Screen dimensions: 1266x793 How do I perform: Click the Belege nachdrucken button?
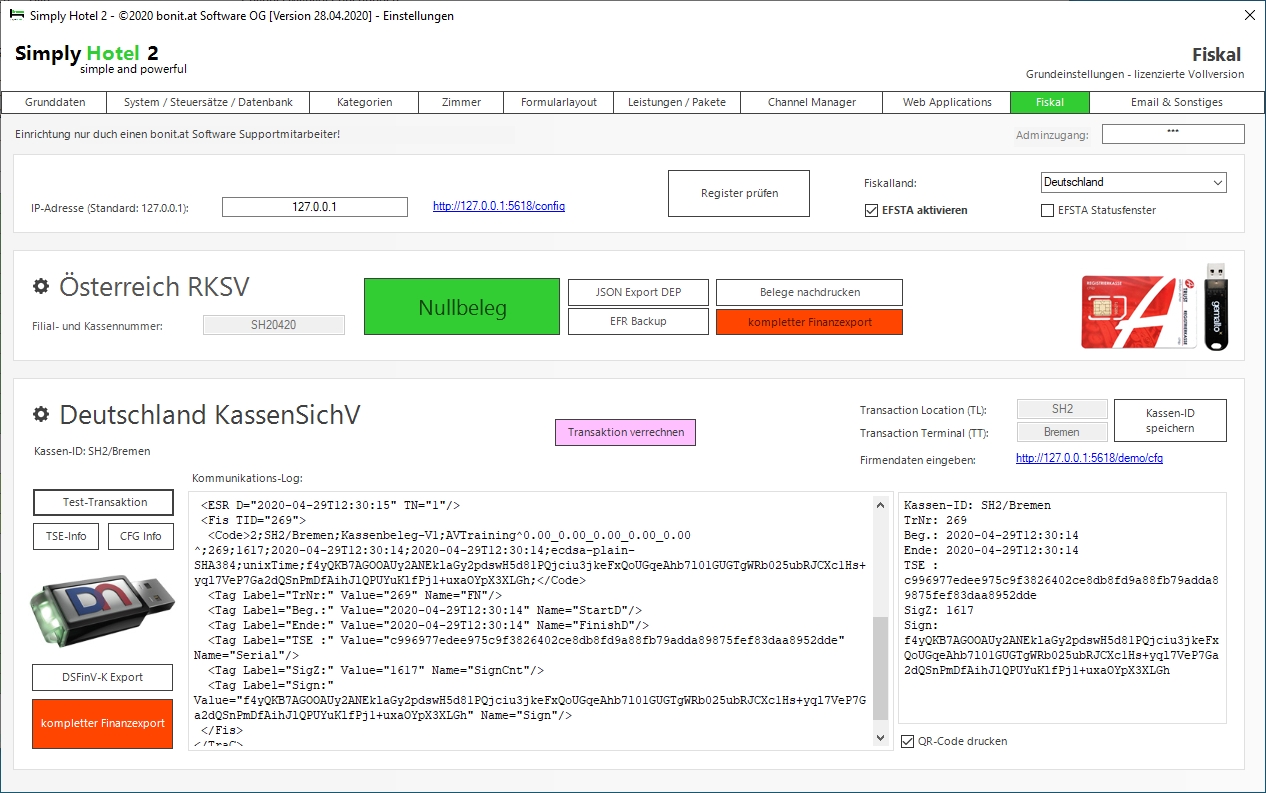[x=810, y=292]
